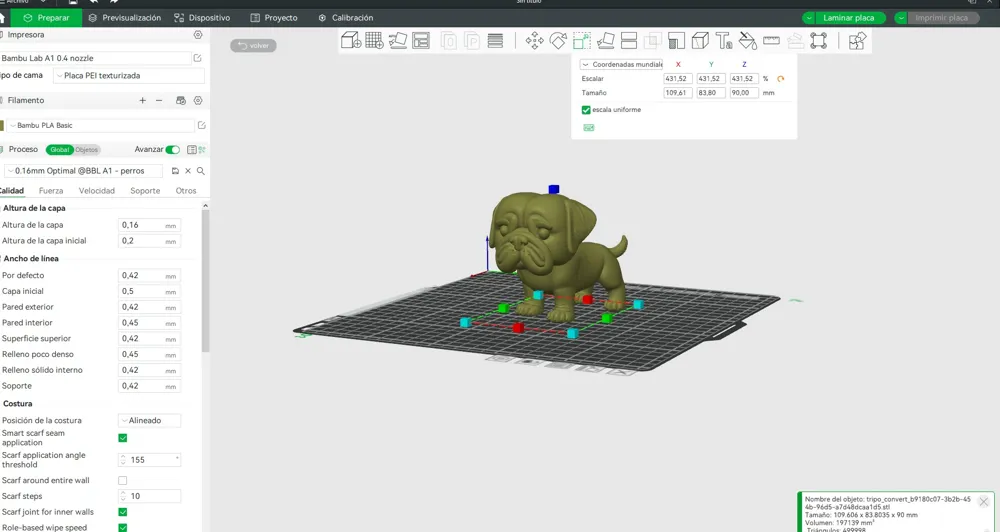Expand the arrow beside Laminar placa

[x=809, y=18]
